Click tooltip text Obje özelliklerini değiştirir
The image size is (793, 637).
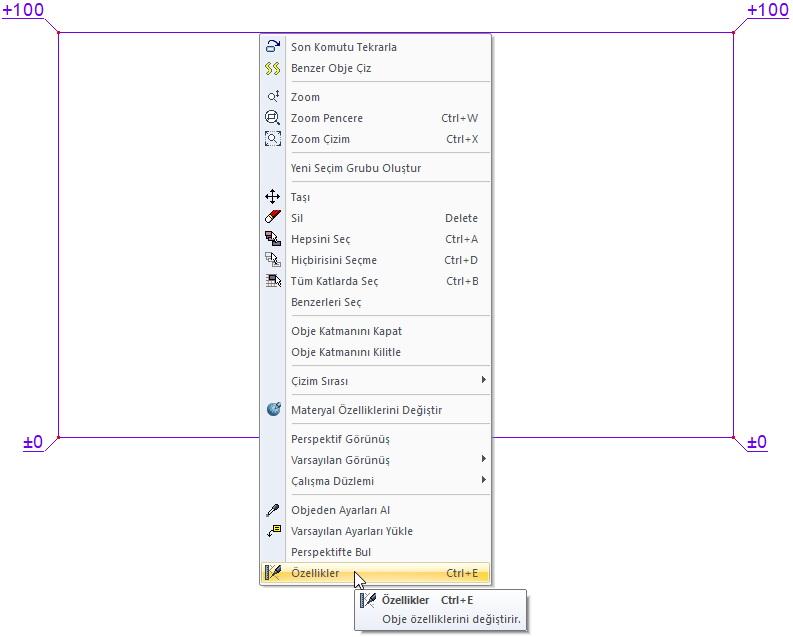451,619
